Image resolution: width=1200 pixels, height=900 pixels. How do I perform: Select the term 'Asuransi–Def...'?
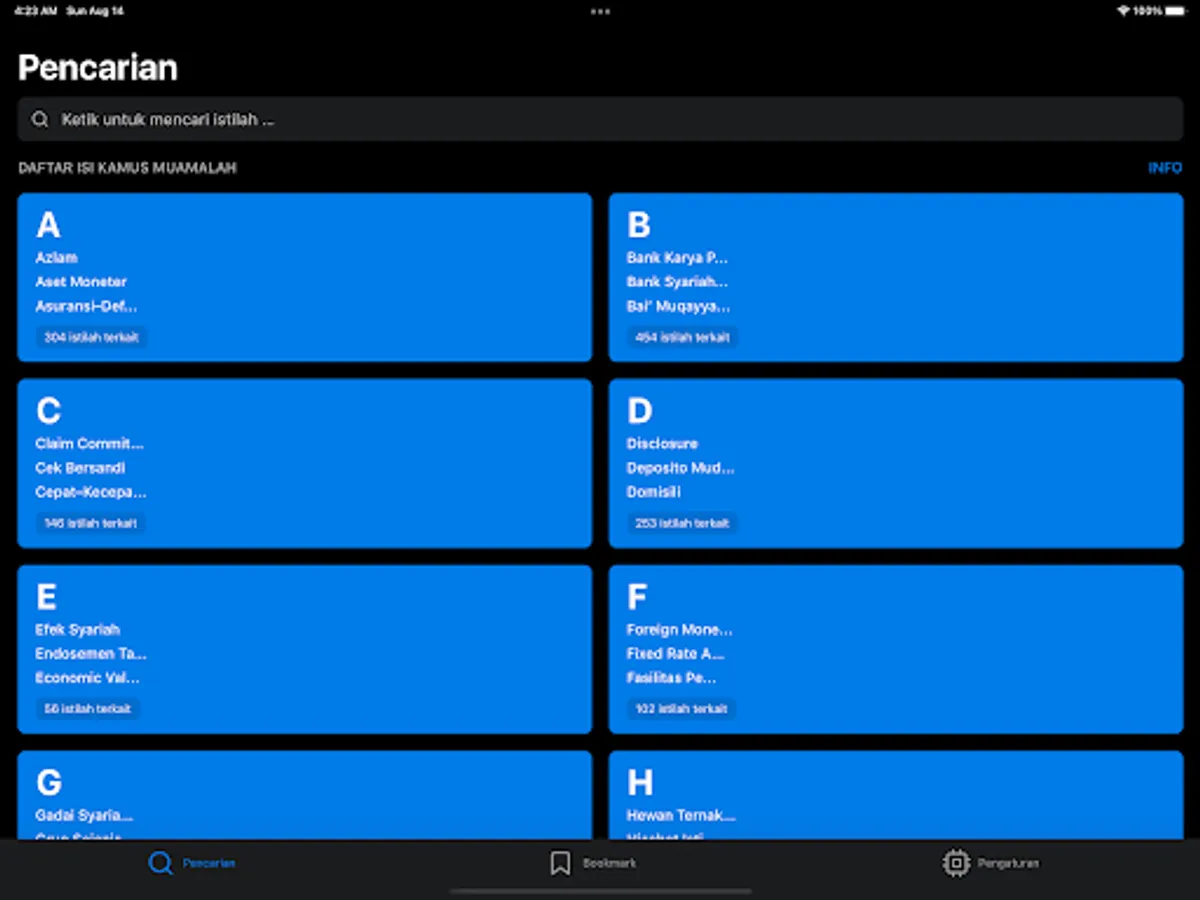pos(86,306)
